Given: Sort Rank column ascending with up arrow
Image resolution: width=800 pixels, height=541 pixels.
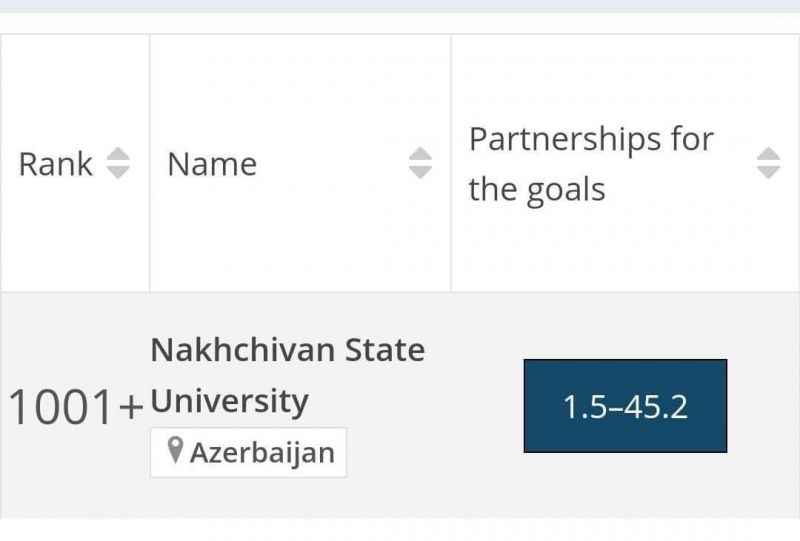Looking at the screenshot, I should pyautogui.click(x=118, y=154).
